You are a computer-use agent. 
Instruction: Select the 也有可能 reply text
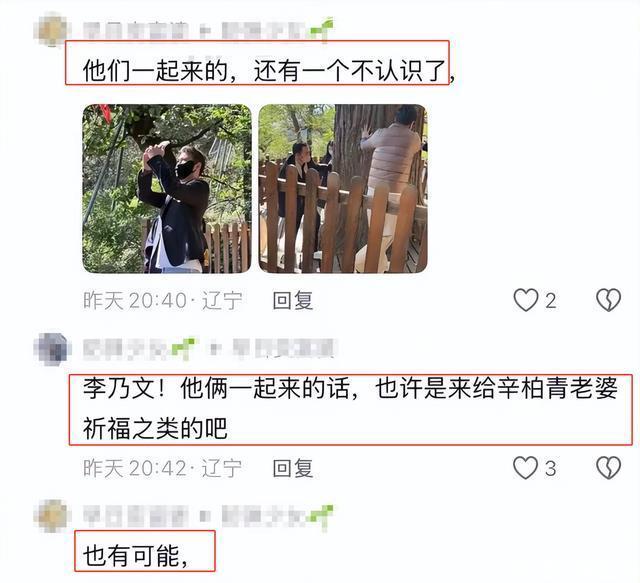point(135,556)
